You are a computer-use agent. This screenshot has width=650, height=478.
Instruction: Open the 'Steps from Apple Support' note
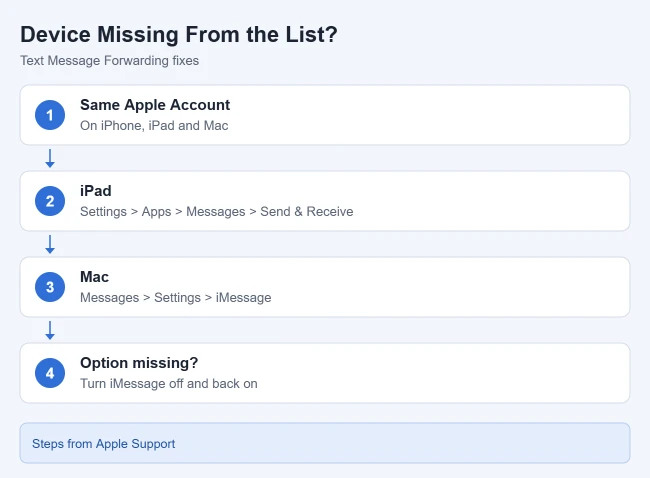[325, 443]
